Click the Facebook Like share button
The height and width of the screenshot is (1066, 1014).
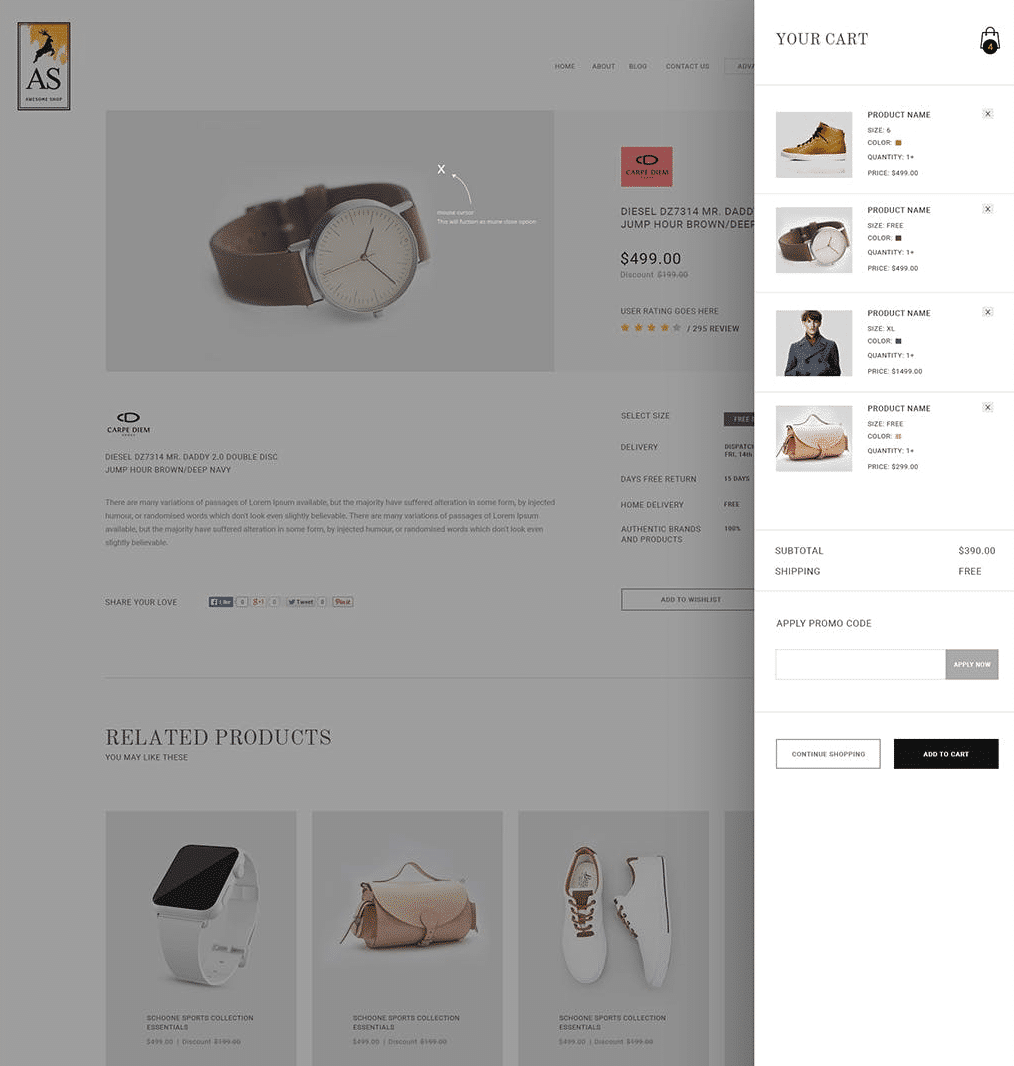coord(221,602)
